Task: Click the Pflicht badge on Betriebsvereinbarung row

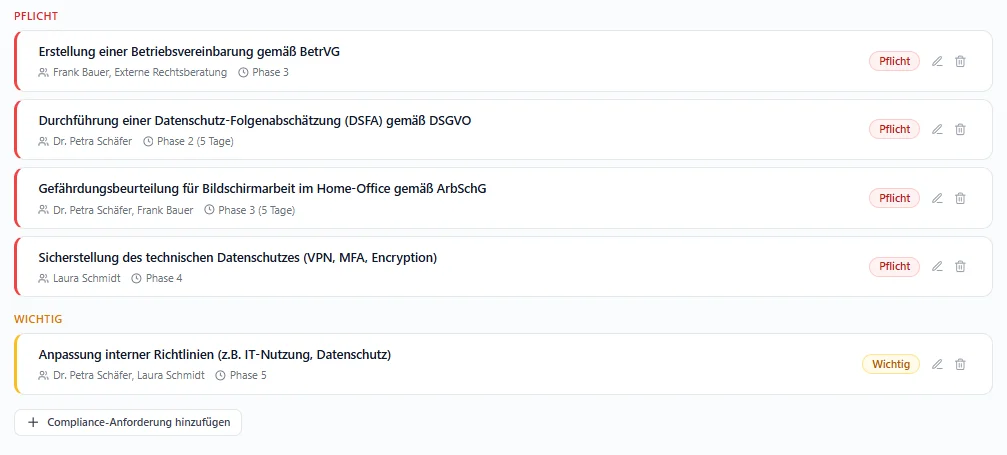Action: (x=894, y=61)
